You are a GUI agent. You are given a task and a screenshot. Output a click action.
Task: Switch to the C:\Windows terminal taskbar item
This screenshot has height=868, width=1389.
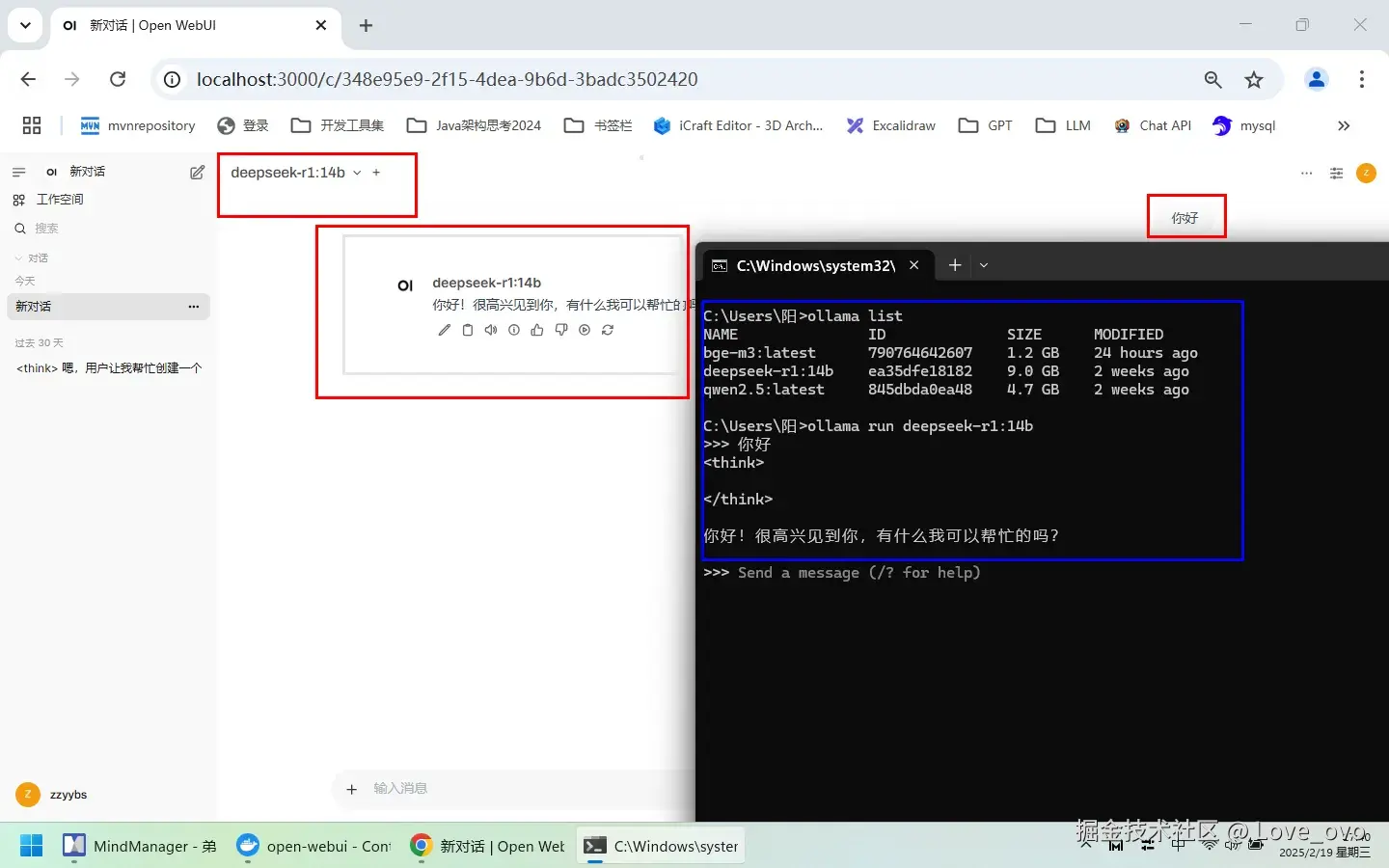662,846
